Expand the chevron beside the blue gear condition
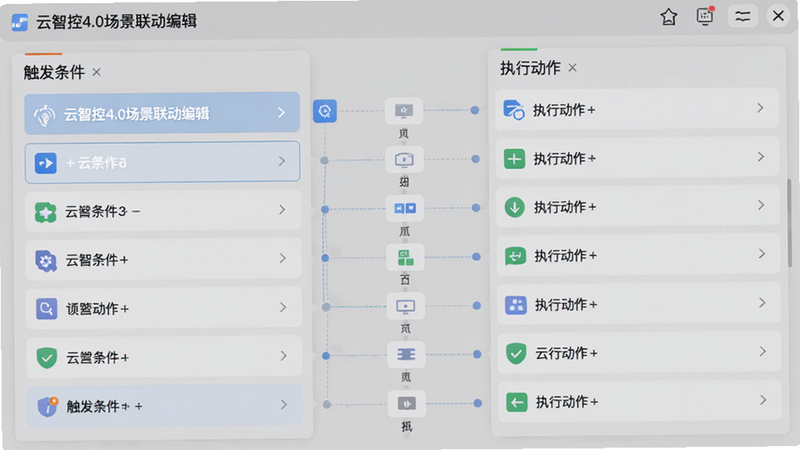800x450 pixels. pyautogui.click(x=283, y=259)
